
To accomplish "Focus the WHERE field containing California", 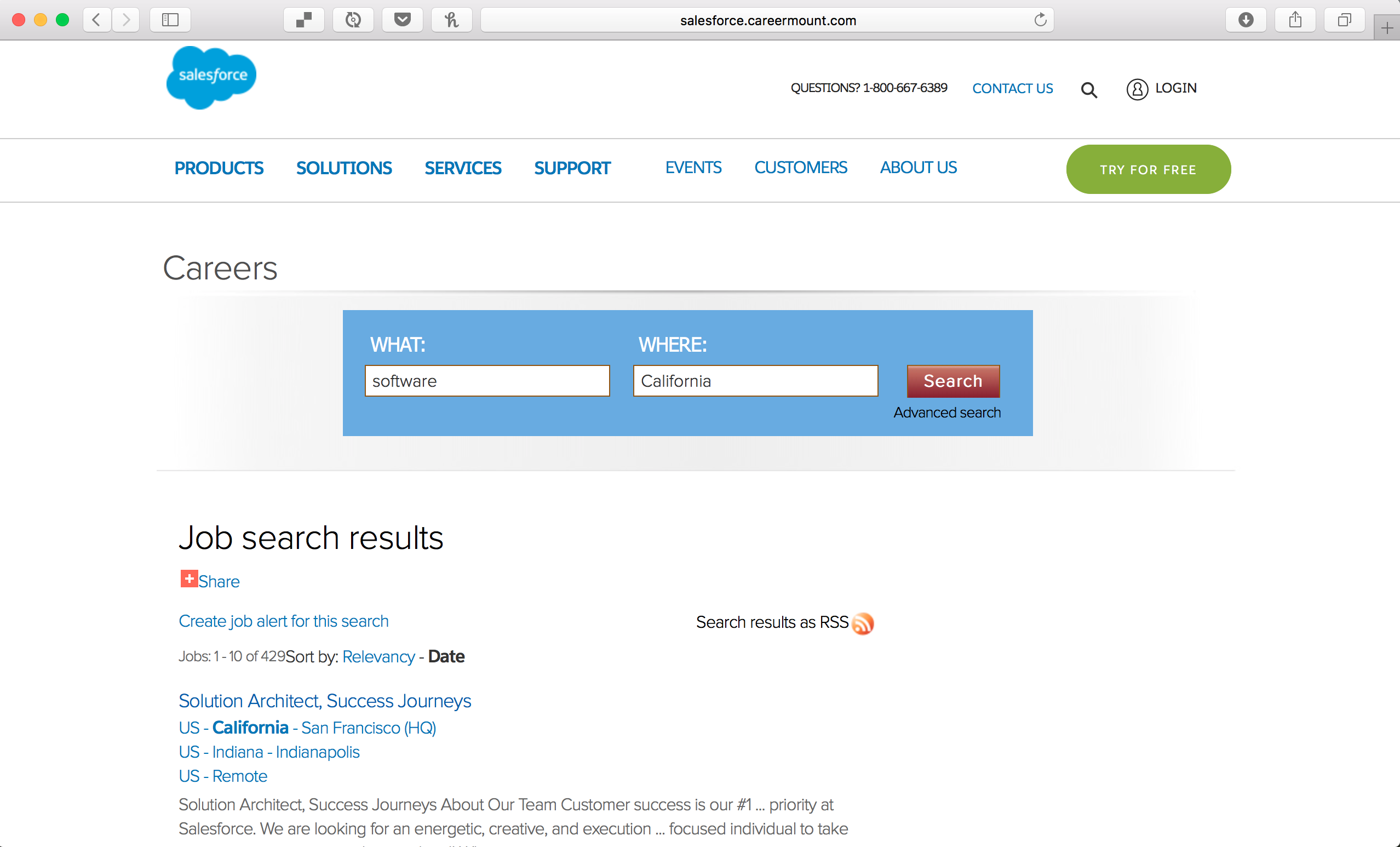I will pos(755,381).
